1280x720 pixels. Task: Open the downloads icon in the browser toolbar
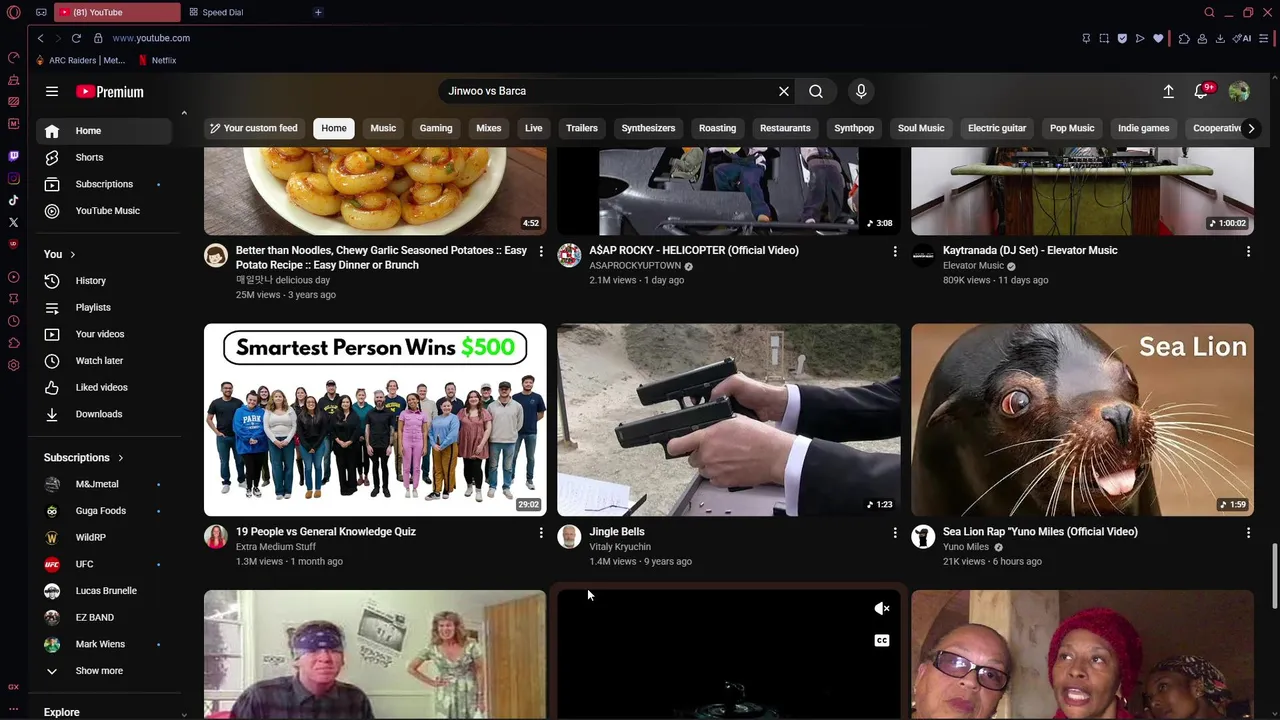[1220, 38]
